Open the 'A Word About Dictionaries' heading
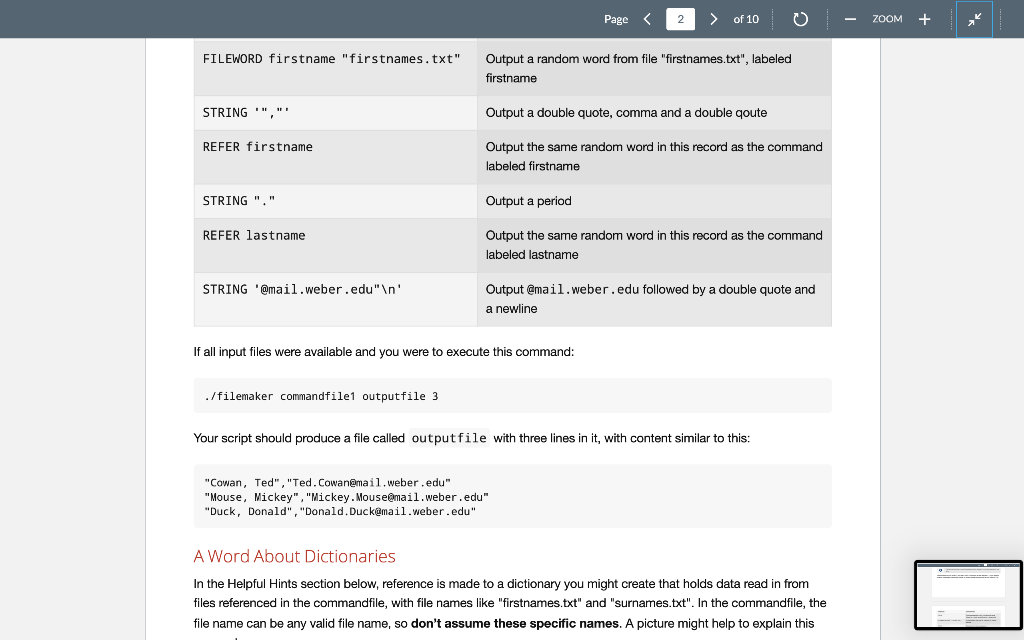The height and width of the screenshot is (640, 1024). click(x=295, y=556)
